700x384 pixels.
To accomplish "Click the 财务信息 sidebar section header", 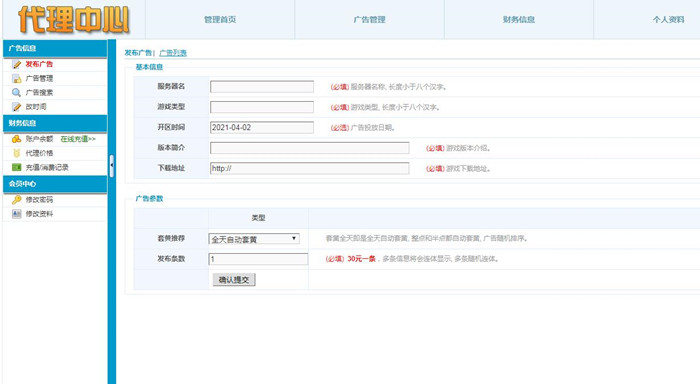I will pyautogui.click(x=55, y=123).
